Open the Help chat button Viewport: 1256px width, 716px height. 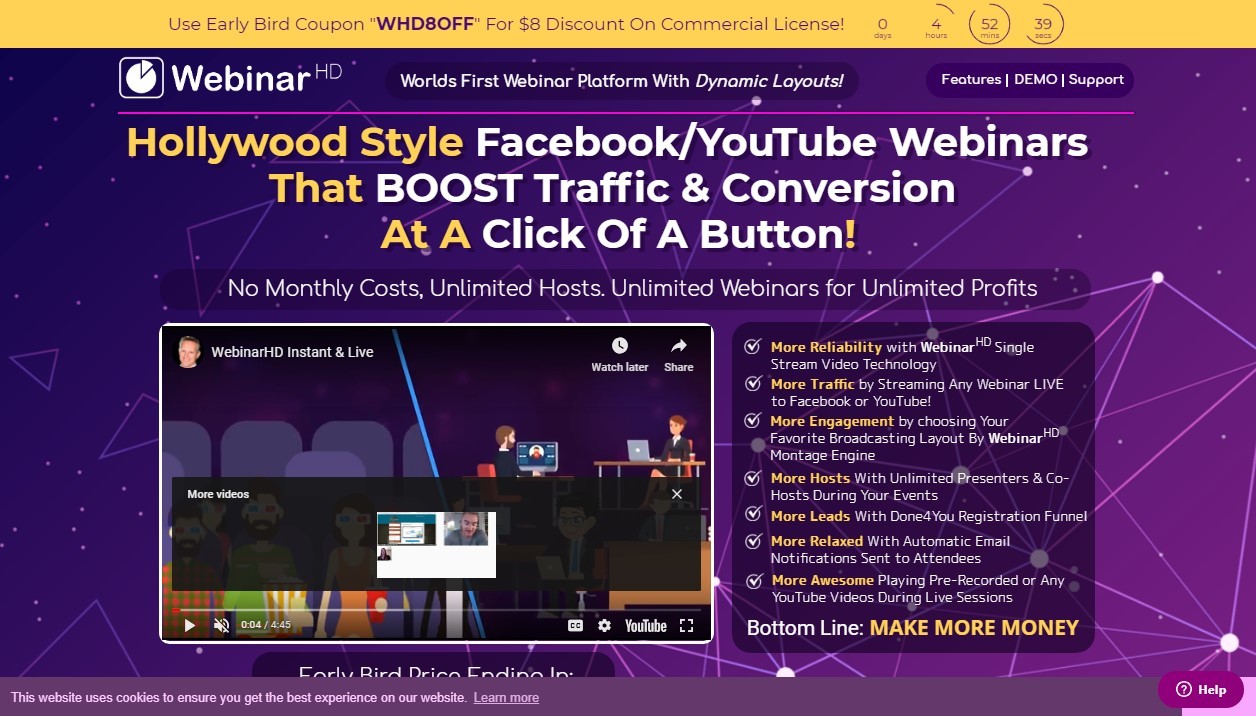pos(1201,689)
